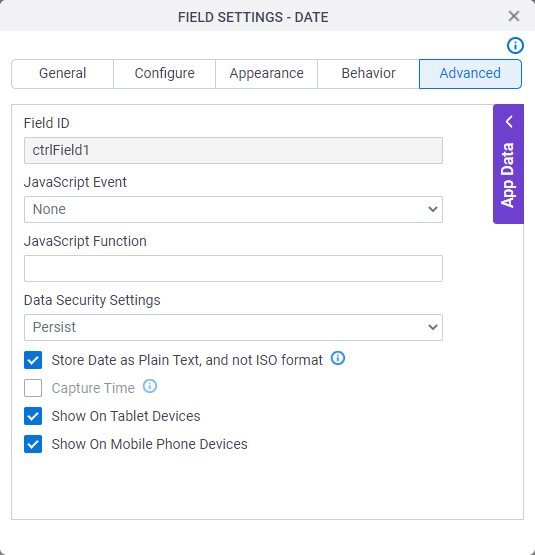This screenshot has width=535, height=555.
Task: Open the JavaScript Event dropdown
Action: click(233, 210)
